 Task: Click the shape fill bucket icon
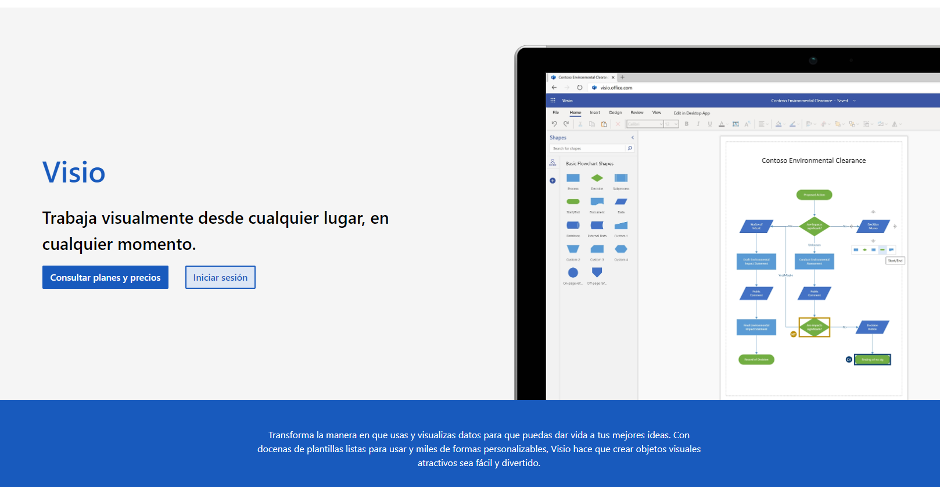click(778, 124)
